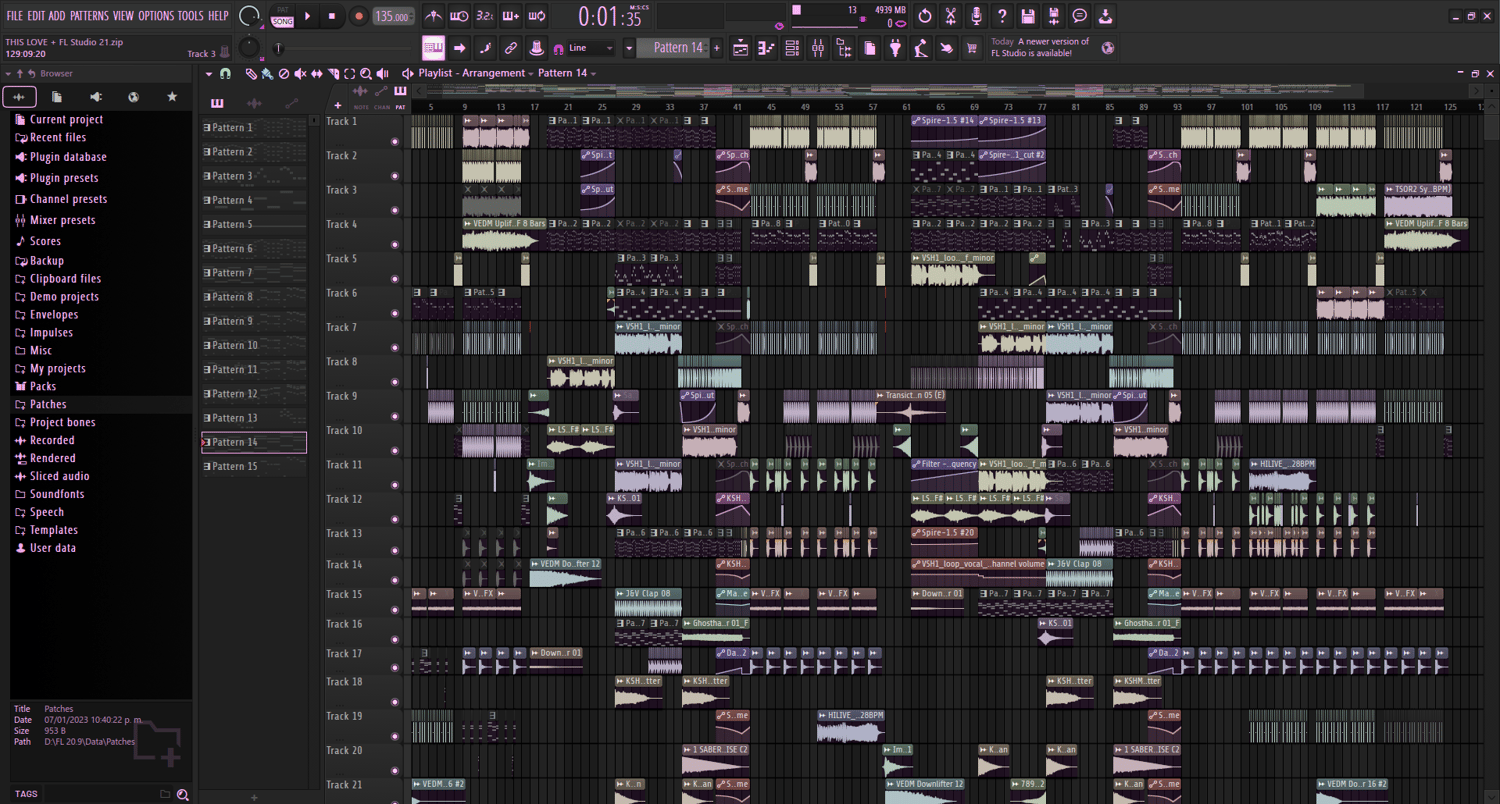Toggle typing keyboard to piano

[x=433, y=48]
